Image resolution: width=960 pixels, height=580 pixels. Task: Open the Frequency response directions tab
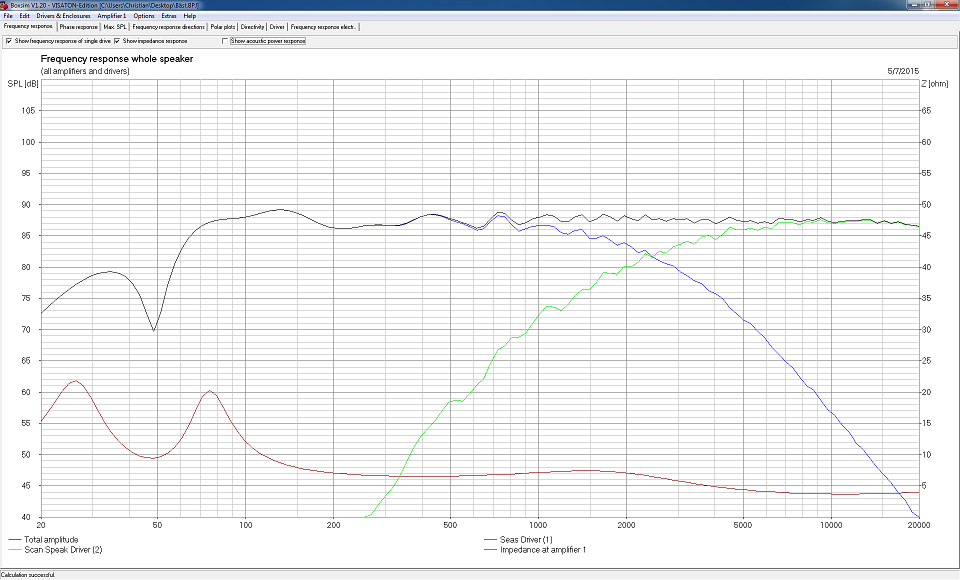pyautogui.click(x=168, y=27)
